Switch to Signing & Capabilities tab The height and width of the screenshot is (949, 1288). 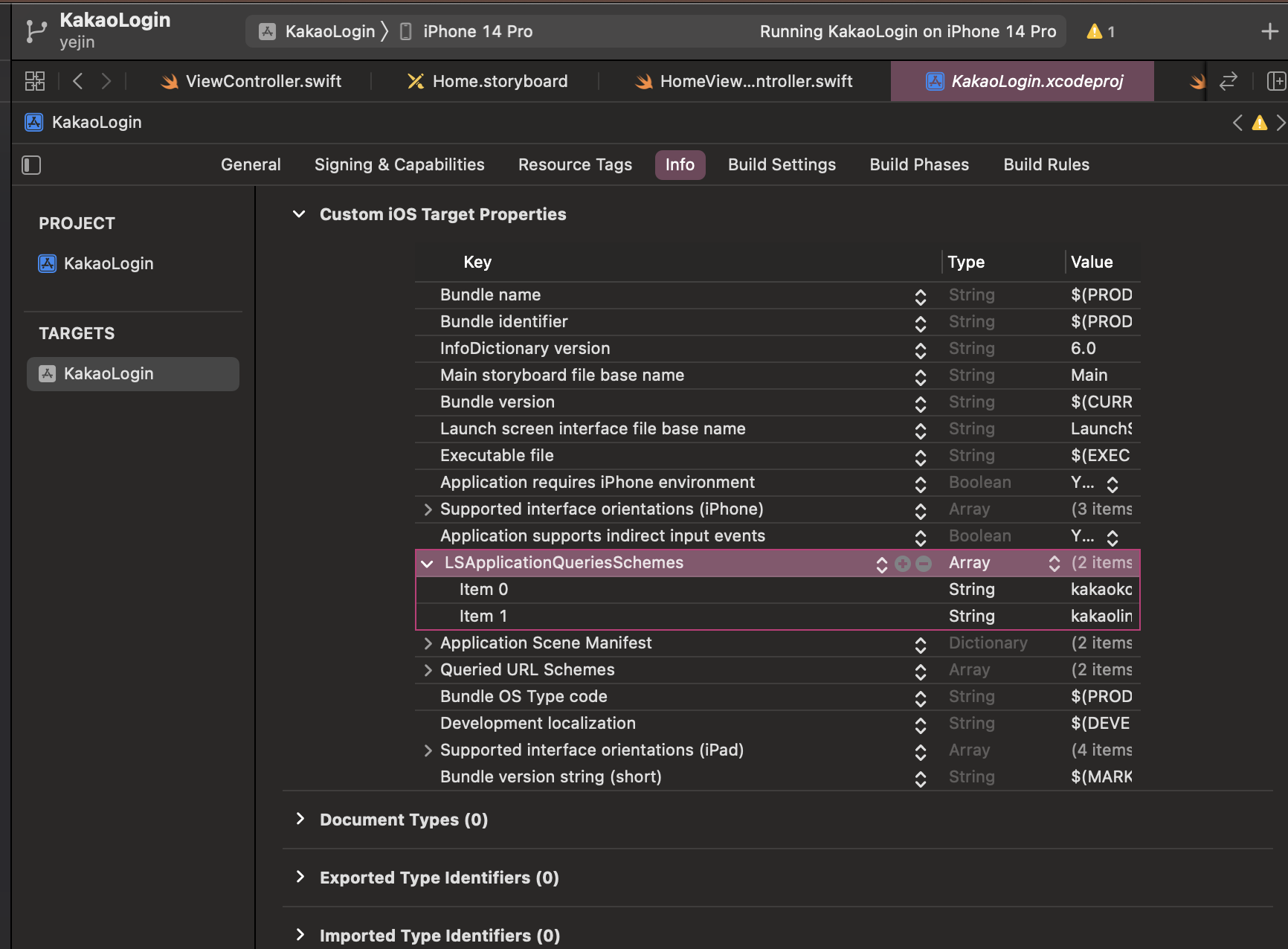[399, 164]
